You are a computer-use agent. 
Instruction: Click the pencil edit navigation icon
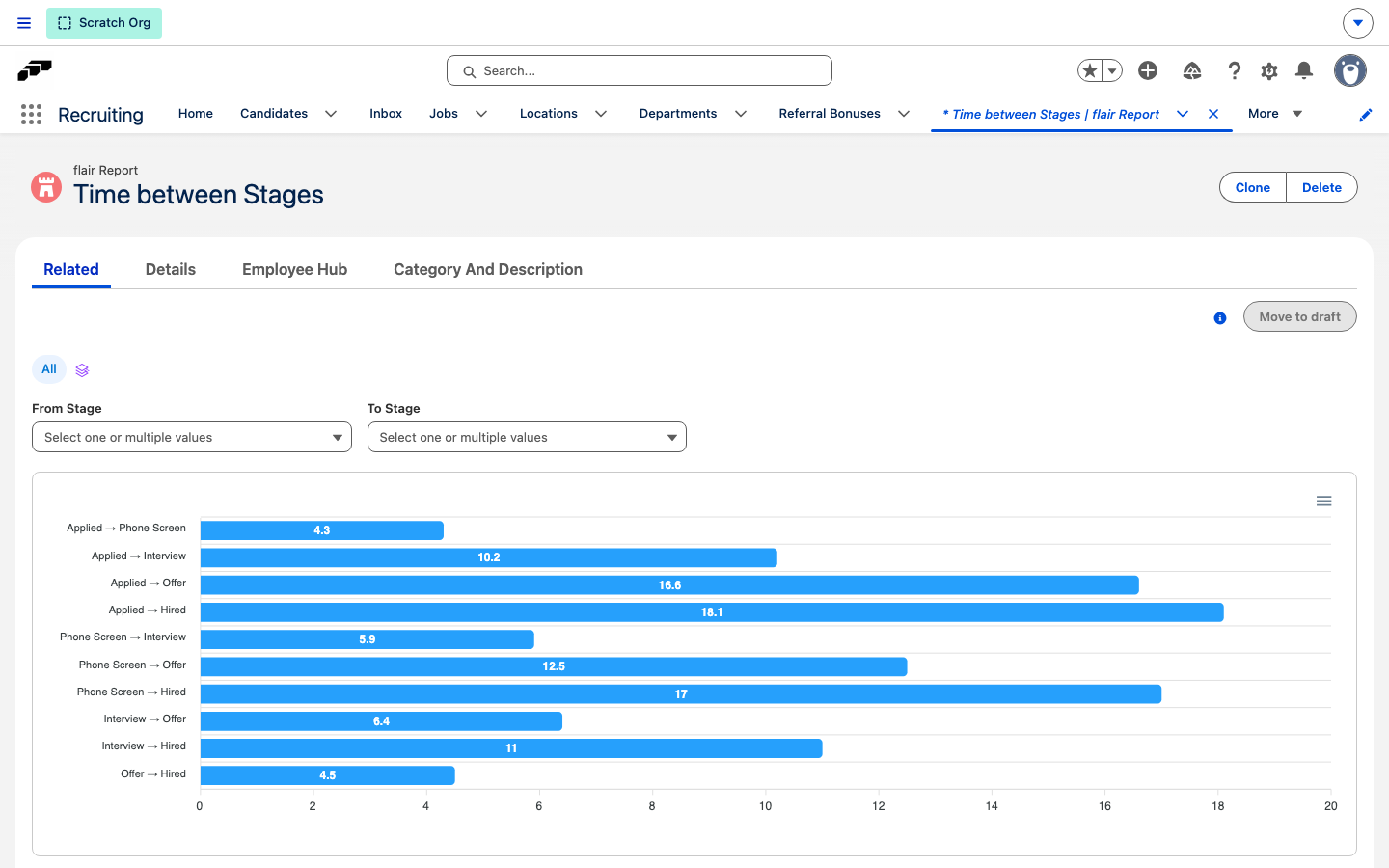click(1366, 115)
